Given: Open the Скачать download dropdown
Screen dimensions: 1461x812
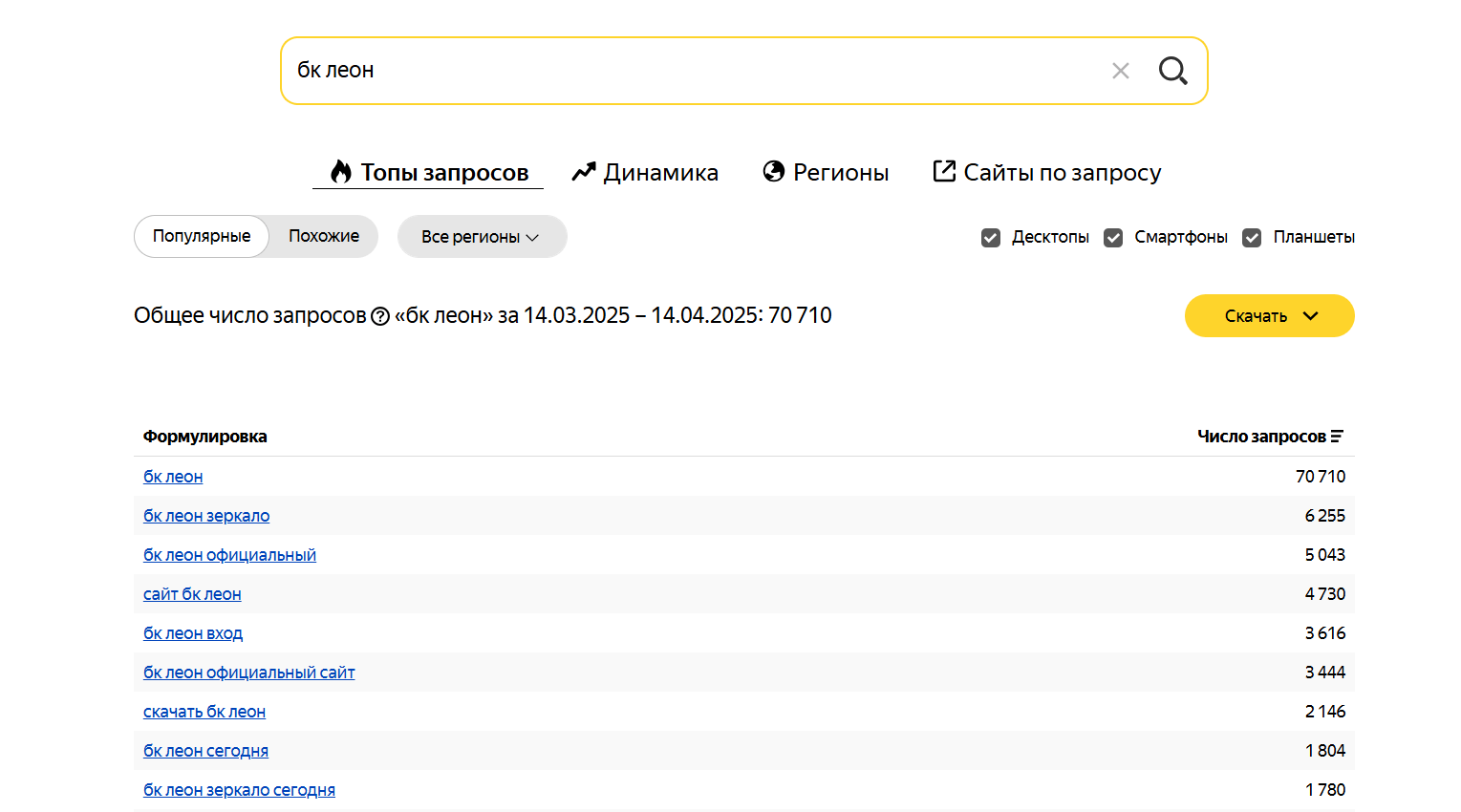Looking at the screenshot, I should pyautogui.click(x=1269, y=316).
